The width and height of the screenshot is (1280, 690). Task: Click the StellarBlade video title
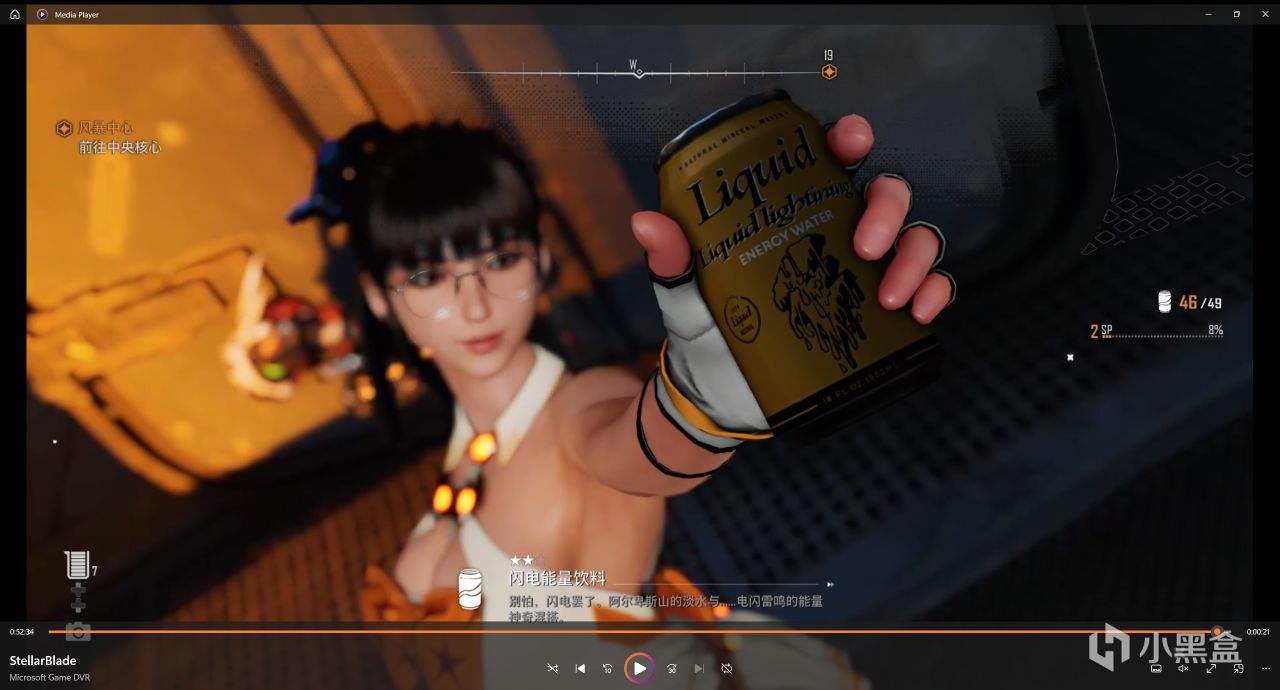pos(43,660)
